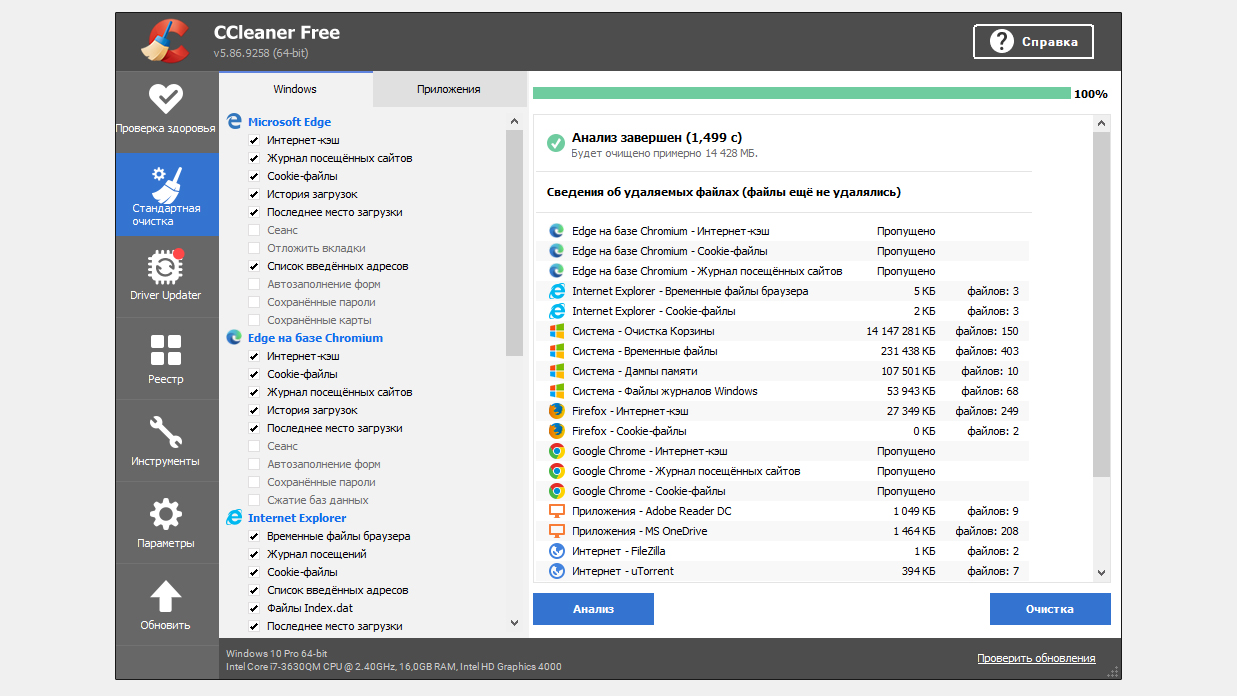Viewport: 1237px width, 696px height.
Task: Open the Реестр grid icon
Action: pos(165,350)
